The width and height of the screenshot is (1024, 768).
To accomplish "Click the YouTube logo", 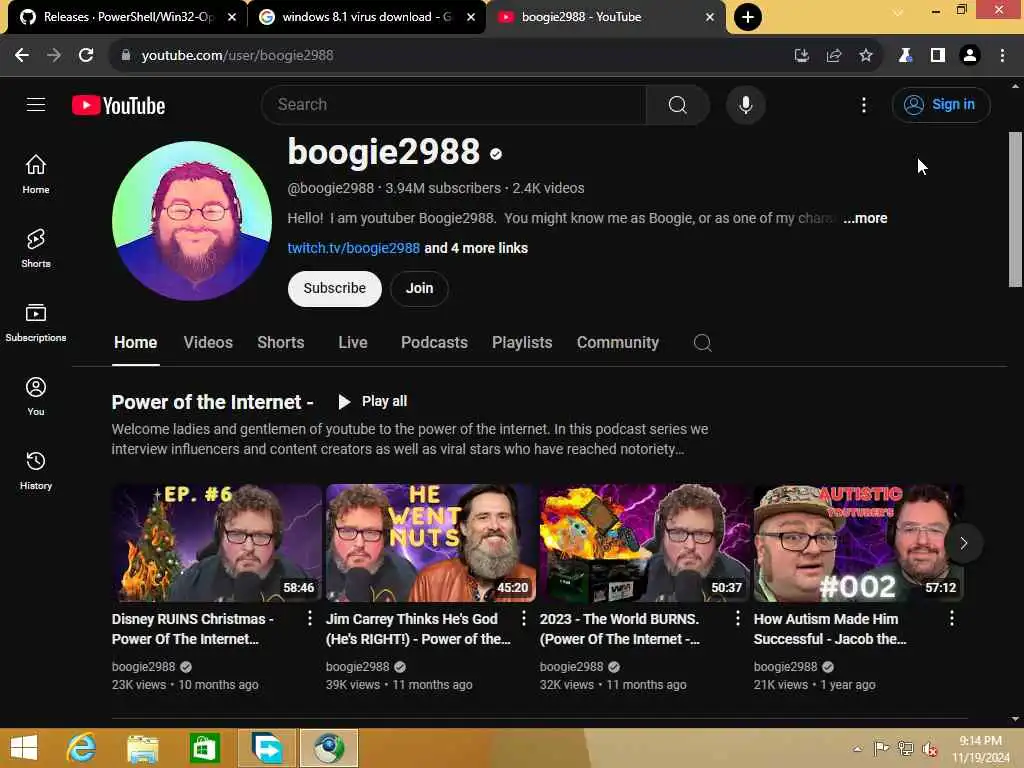I will pyautogui.click(x=118, y=105).
